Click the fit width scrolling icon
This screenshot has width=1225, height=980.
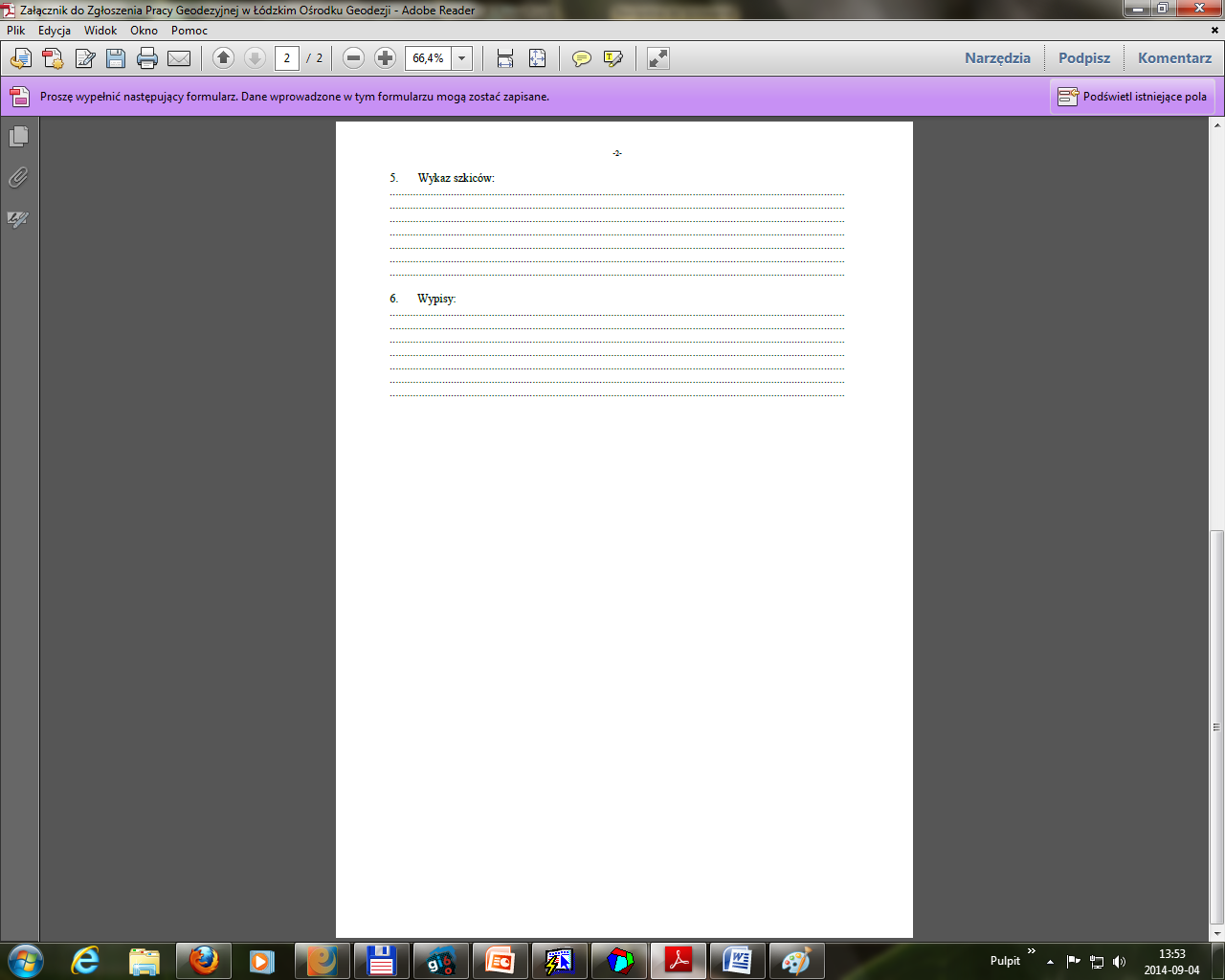505,58
